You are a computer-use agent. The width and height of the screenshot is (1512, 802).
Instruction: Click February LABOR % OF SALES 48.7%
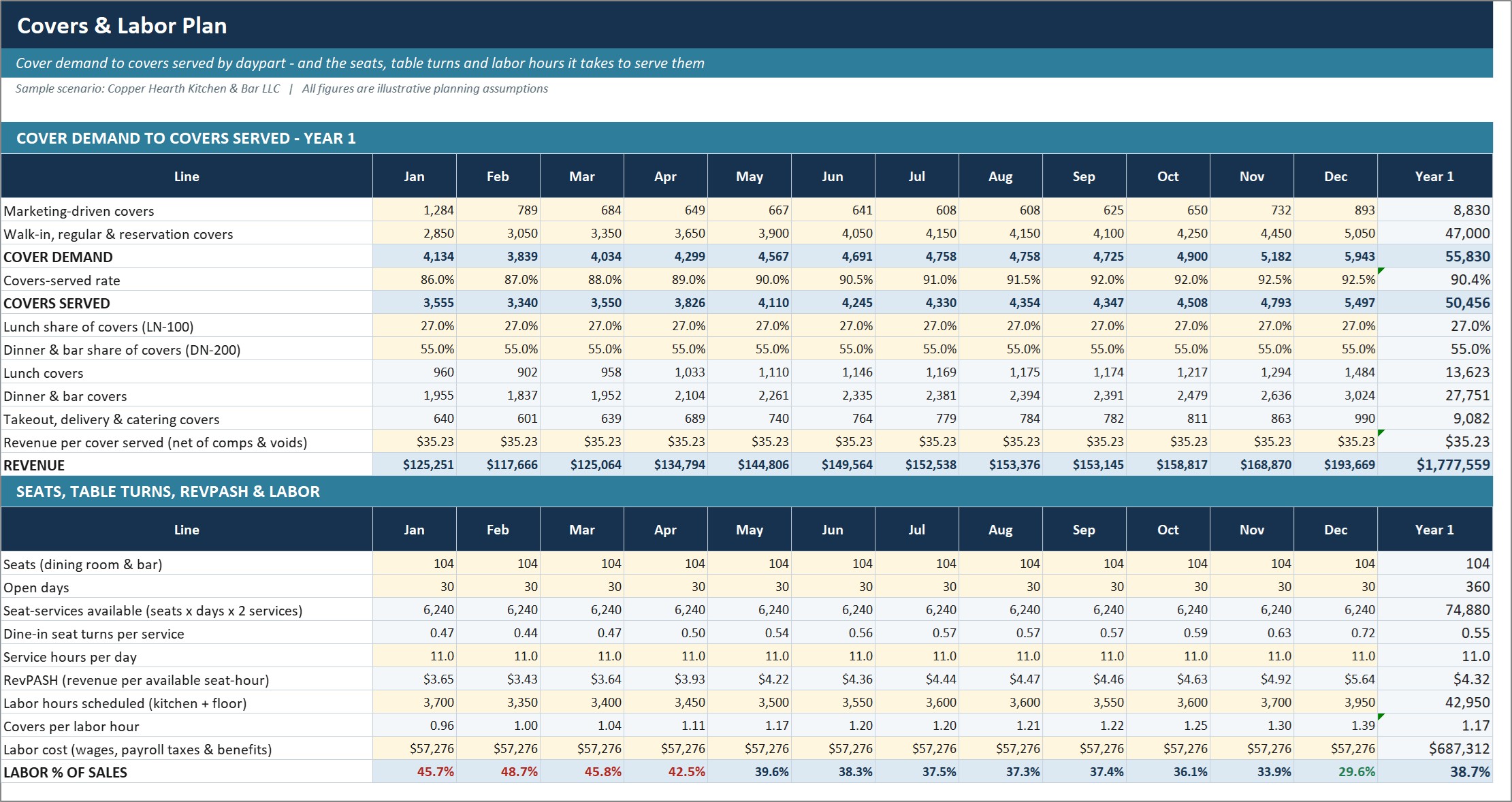tap(498, 772)
